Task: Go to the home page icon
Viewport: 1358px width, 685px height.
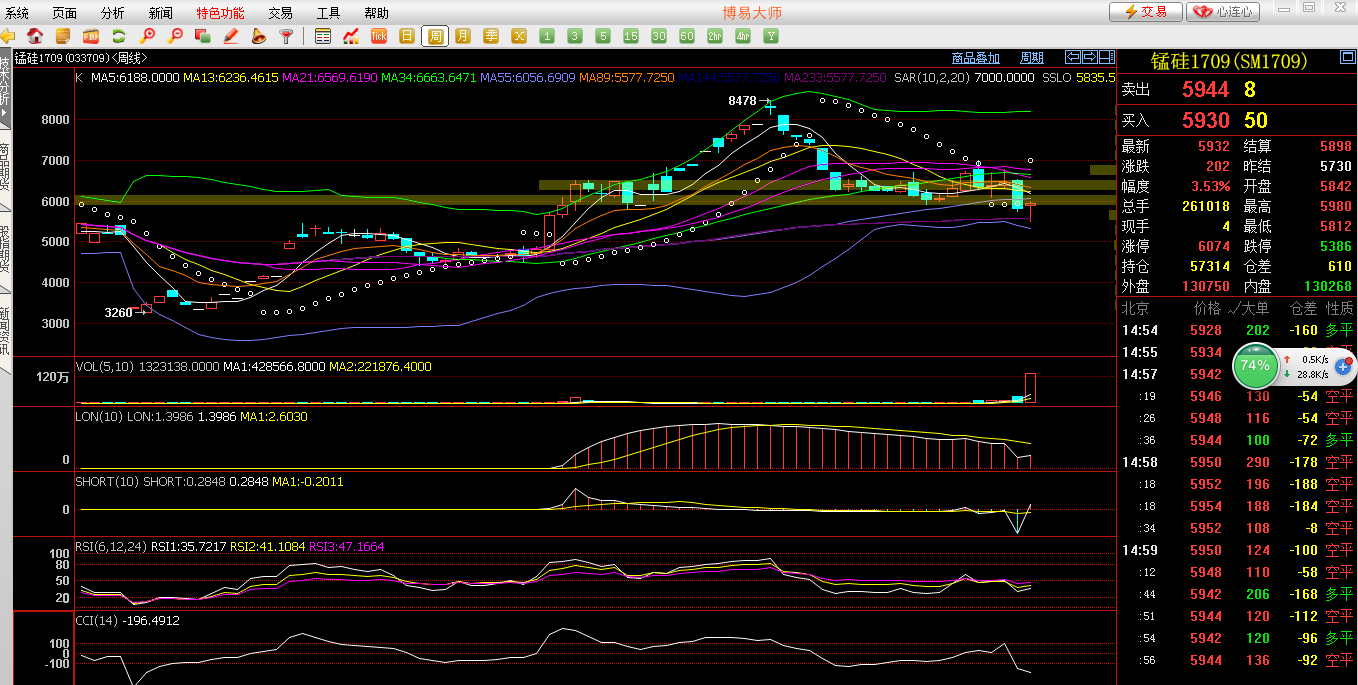Action: click(x=35, y=36)
